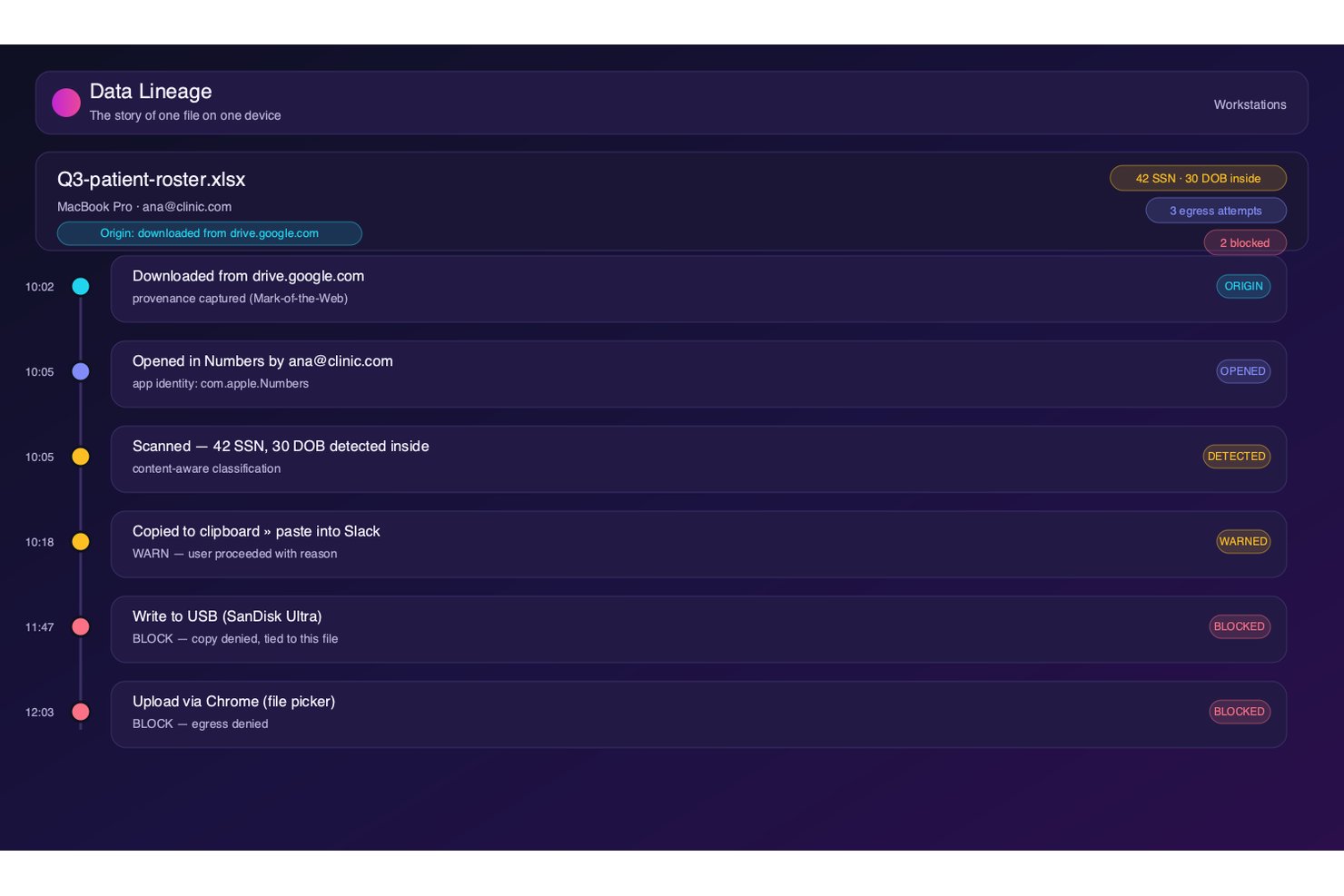Viewport: 1344px width, 896px height.
Task: Click the 11:47 timestamp label
Action: pos(40,627)
